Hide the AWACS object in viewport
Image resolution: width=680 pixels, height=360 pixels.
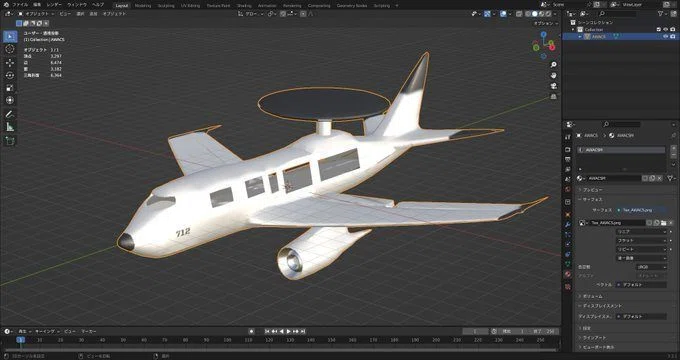(x=666, y=37)
